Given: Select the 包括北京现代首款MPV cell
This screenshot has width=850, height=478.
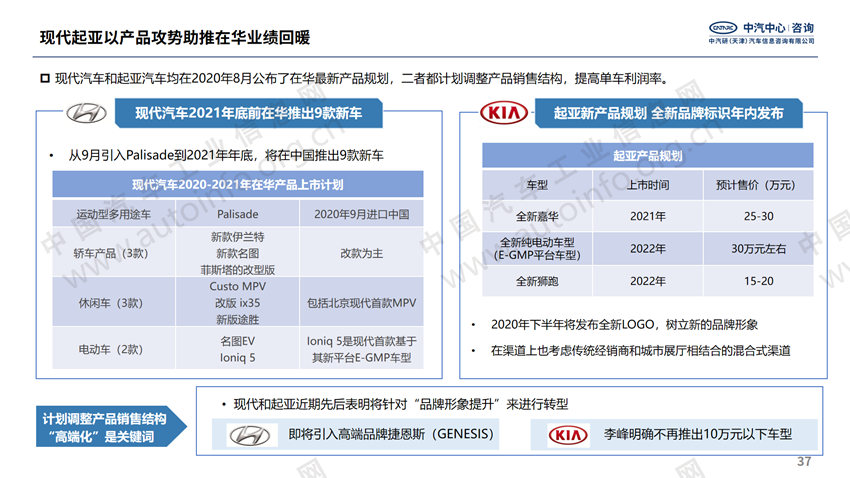Looking at the screenshot, I should [362, 303].
